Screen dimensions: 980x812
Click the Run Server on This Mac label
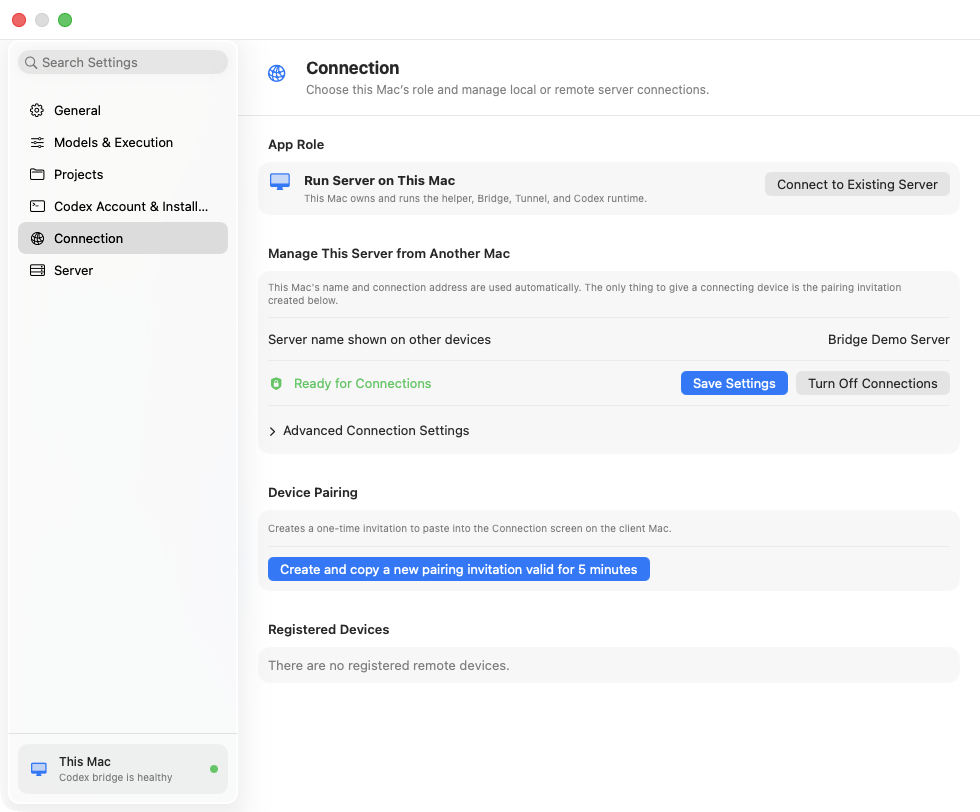tap(379, 181)
